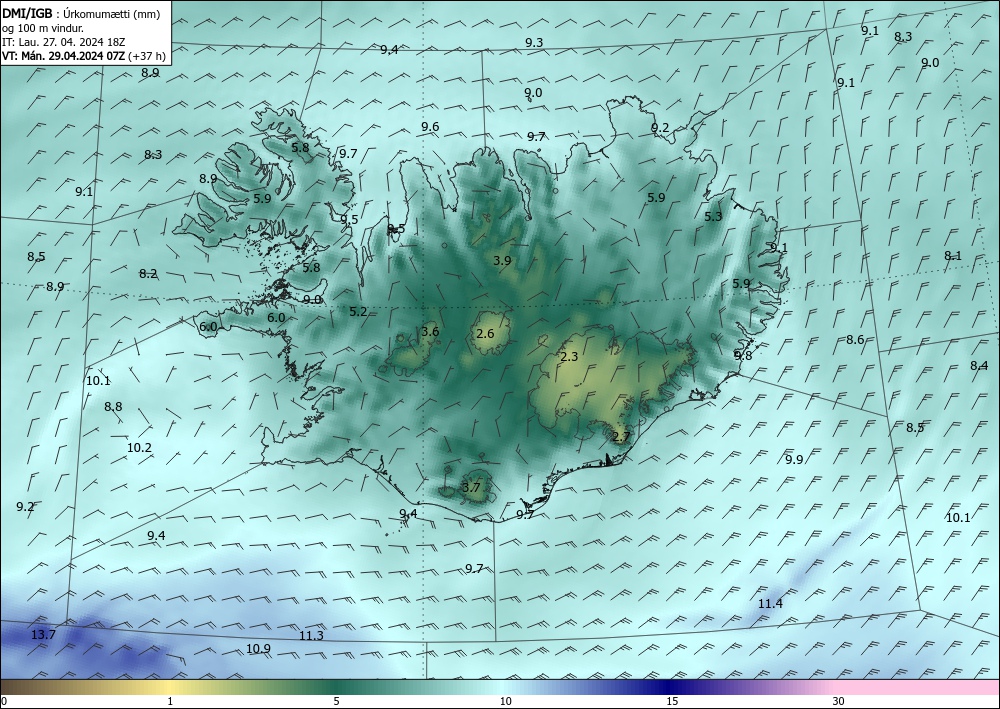Click the 'IT: Lau. 27. 04. 2024 18Z' line
Screen dimensions: 1000x709
pos(64,42)
